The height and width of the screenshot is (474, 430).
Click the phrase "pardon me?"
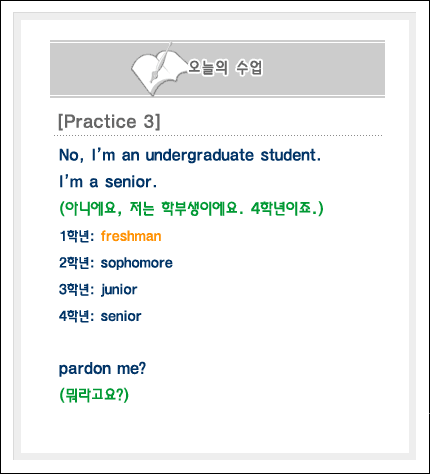click(102, 369)
